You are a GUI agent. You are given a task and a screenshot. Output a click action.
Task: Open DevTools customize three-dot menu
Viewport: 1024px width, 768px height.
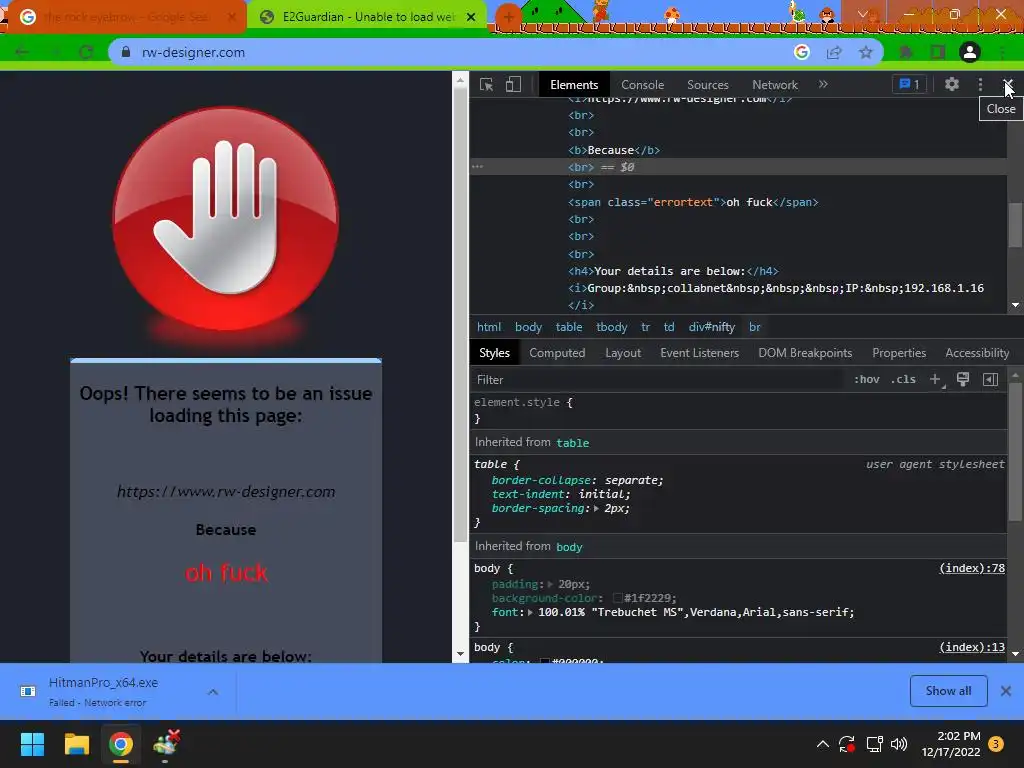pyautogui.click(x=980, y=84)
